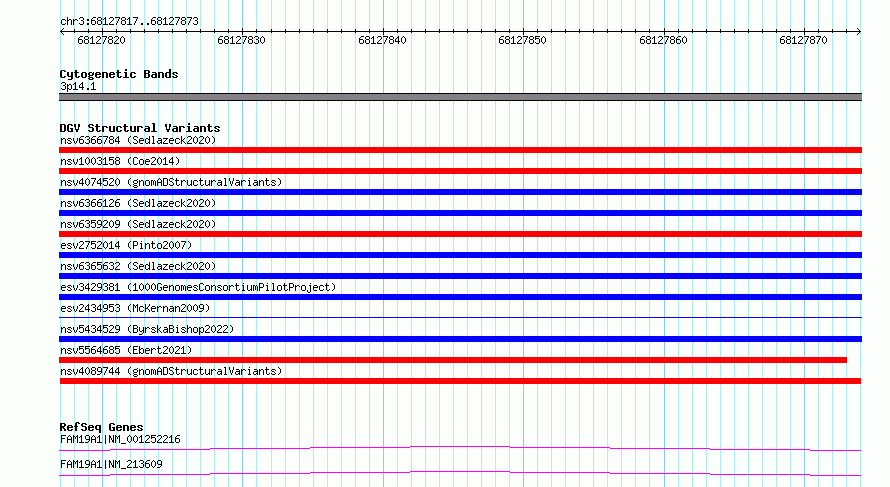Image resolution: width=890 pixels, height=487 pixels.
Task: Click the blue bar for nsv6366126
Action: tap(460, 213)
